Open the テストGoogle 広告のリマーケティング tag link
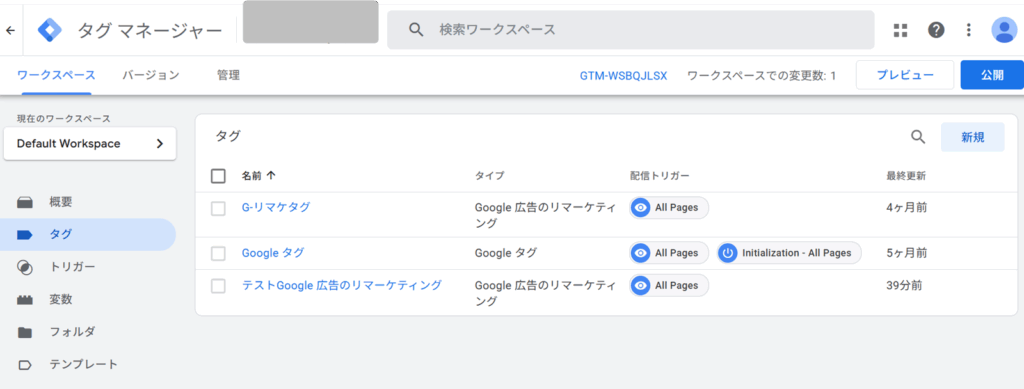The image size is (1024, 389). (x=342, y=285)
